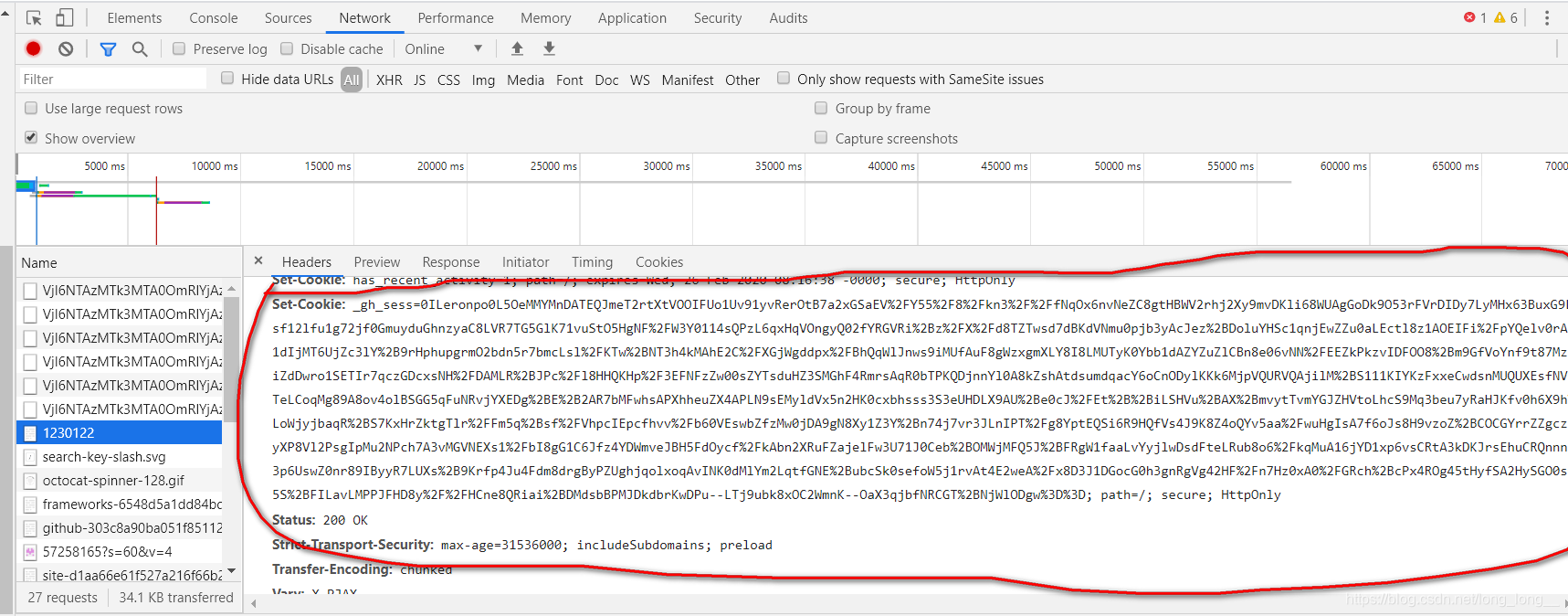Open the Security panel
This screenshot has width=1568, height=616.
coord(718,18)
